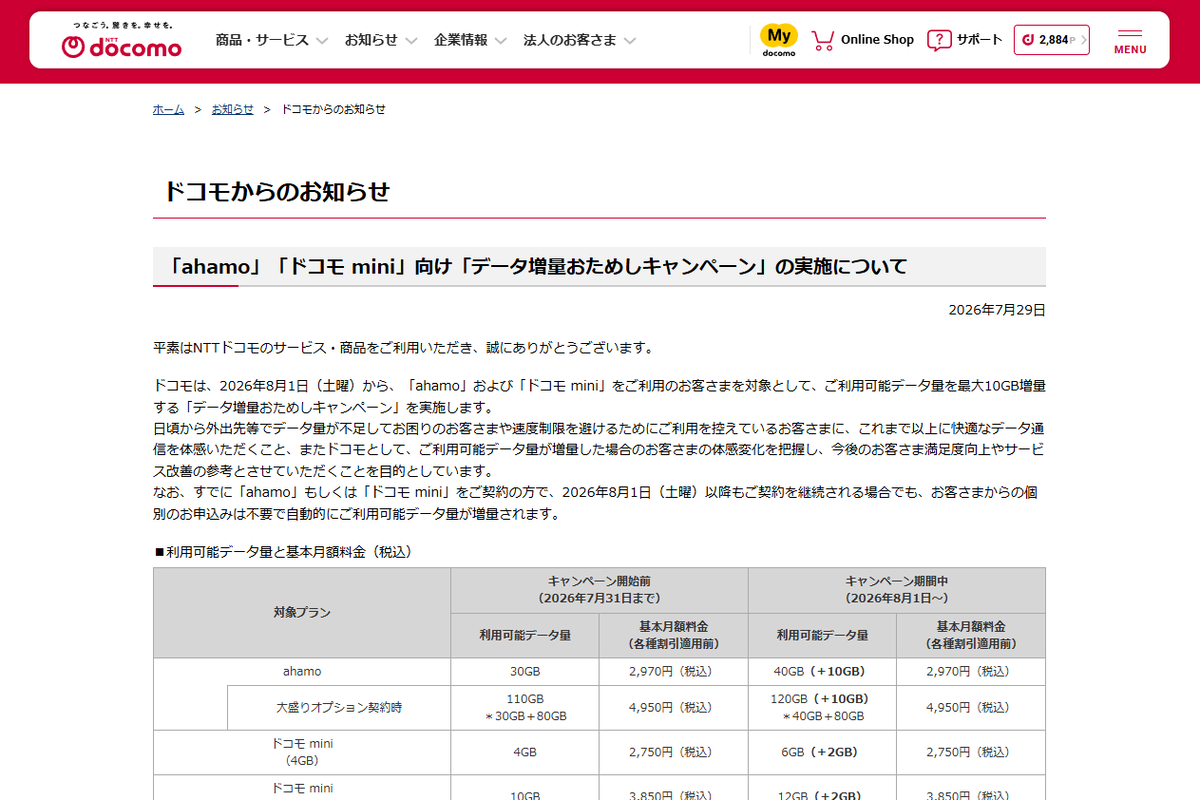This screenshot has height=800, width=1200.
Task: Open the Online Shop link
Action: click(x=877, y=40)
